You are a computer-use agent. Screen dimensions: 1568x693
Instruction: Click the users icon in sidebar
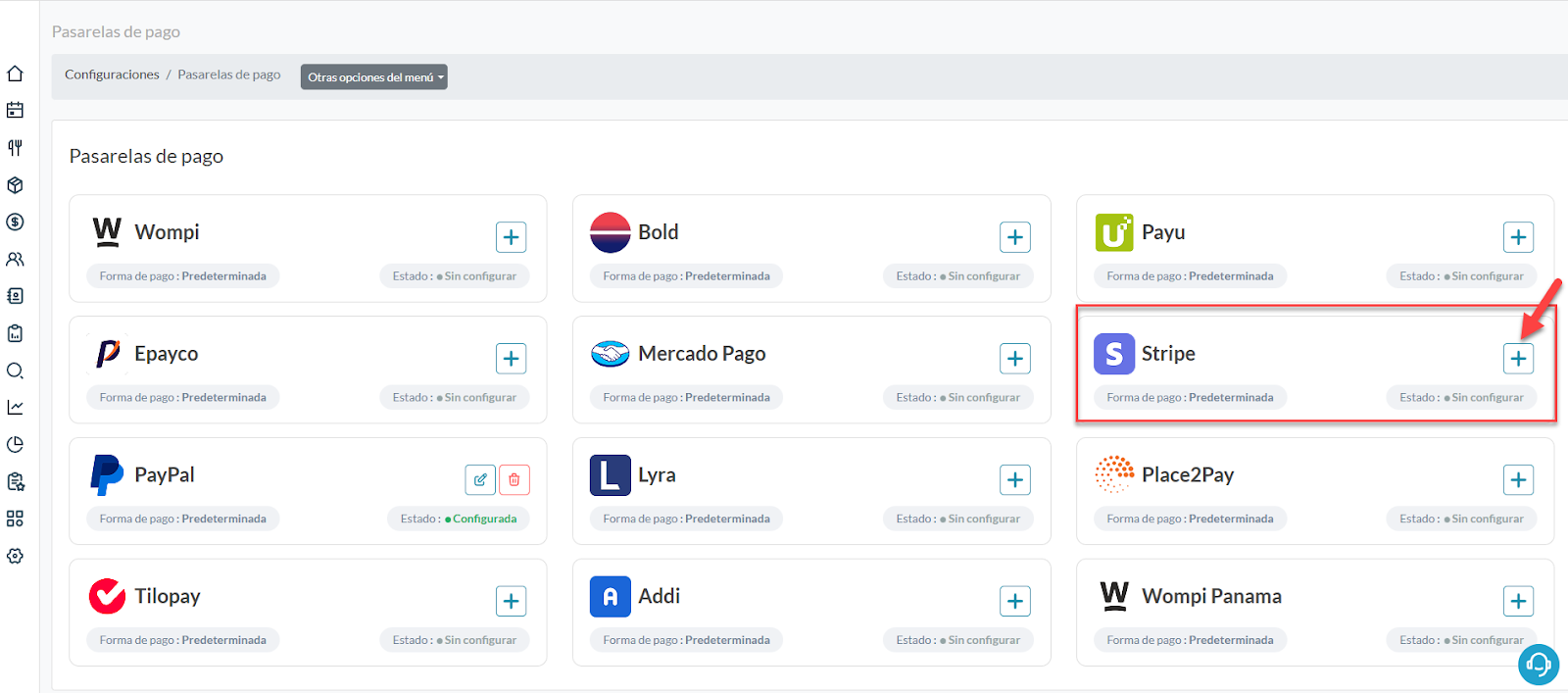click(x=15, y=260)
